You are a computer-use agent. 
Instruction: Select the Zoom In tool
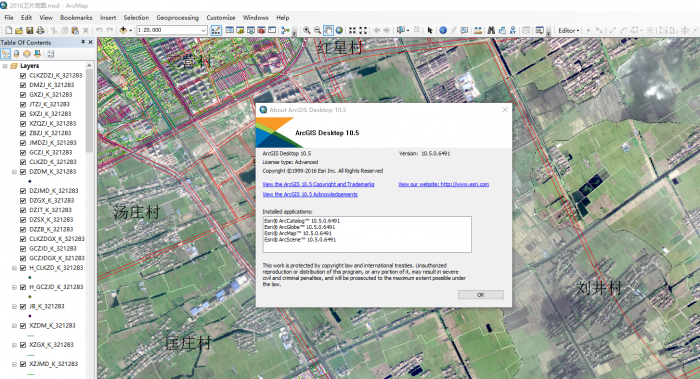307,30
